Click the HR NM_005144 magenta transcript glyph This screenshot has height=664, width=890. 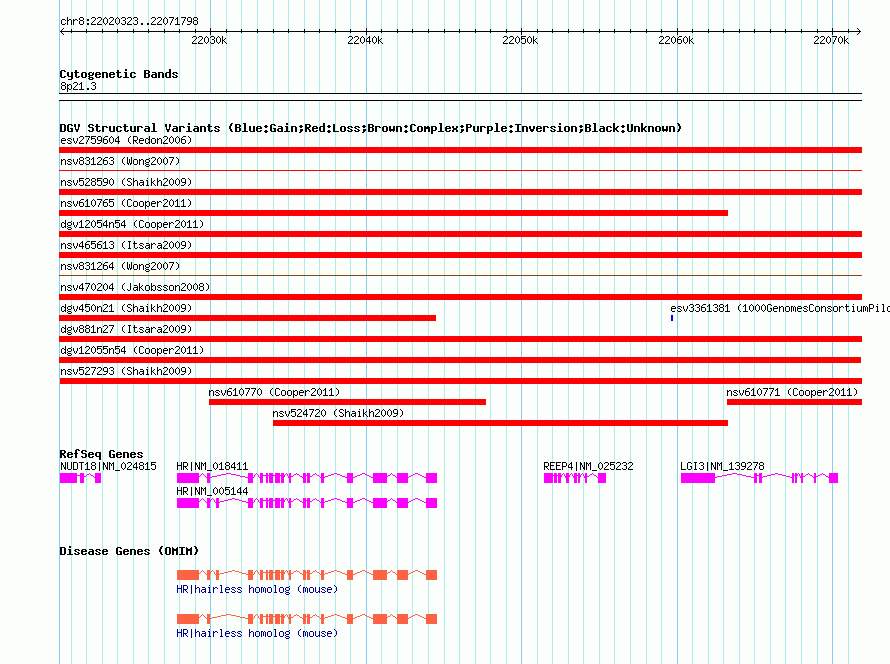[x=307, y=503]
